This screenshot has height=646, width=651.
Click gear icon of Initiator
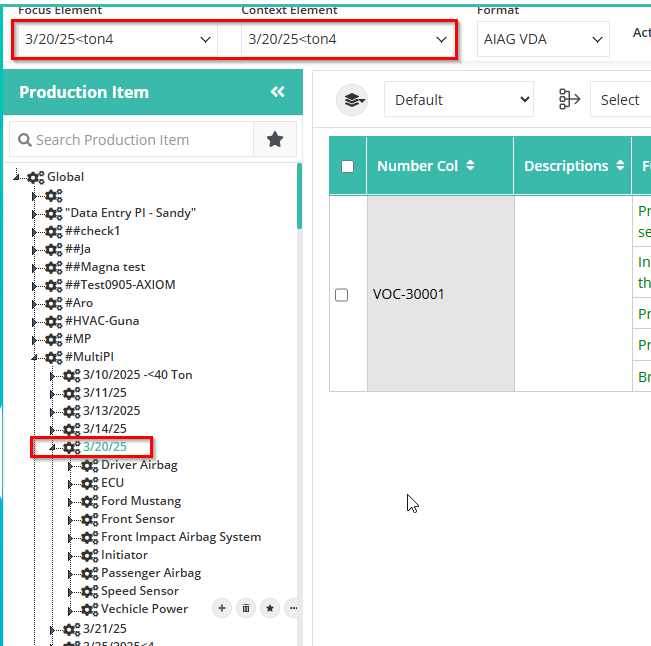[90, 555]
